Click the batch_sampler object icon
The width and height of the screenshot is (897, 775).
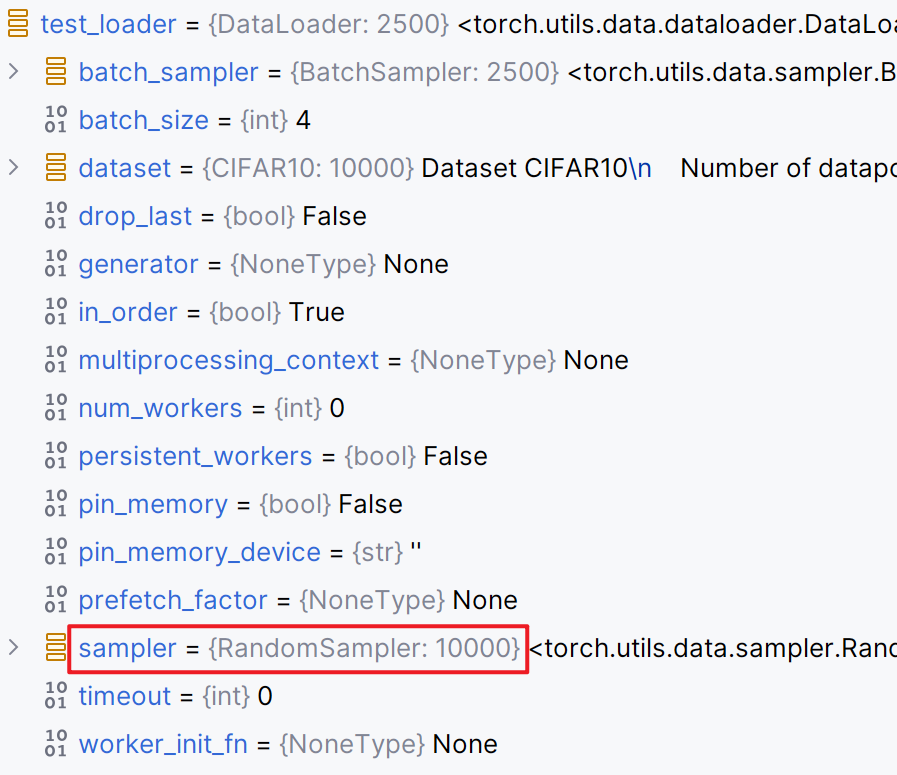coord(56,71)
